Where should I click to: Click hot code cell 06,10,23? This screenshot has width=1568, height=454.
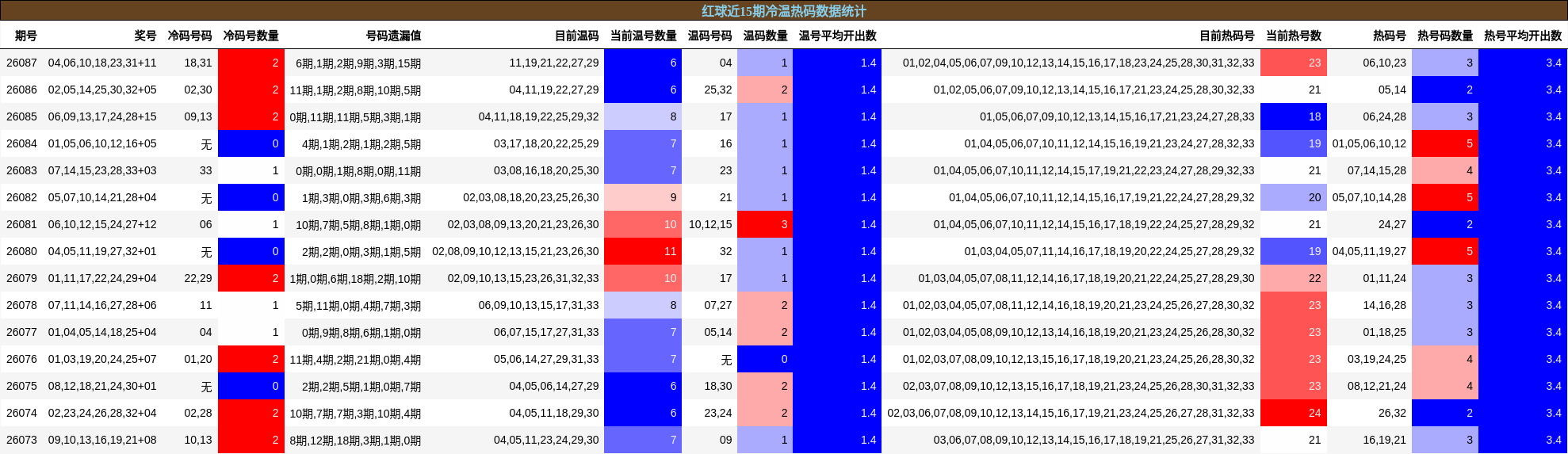pyautogui.click(x=1384, y=63)
